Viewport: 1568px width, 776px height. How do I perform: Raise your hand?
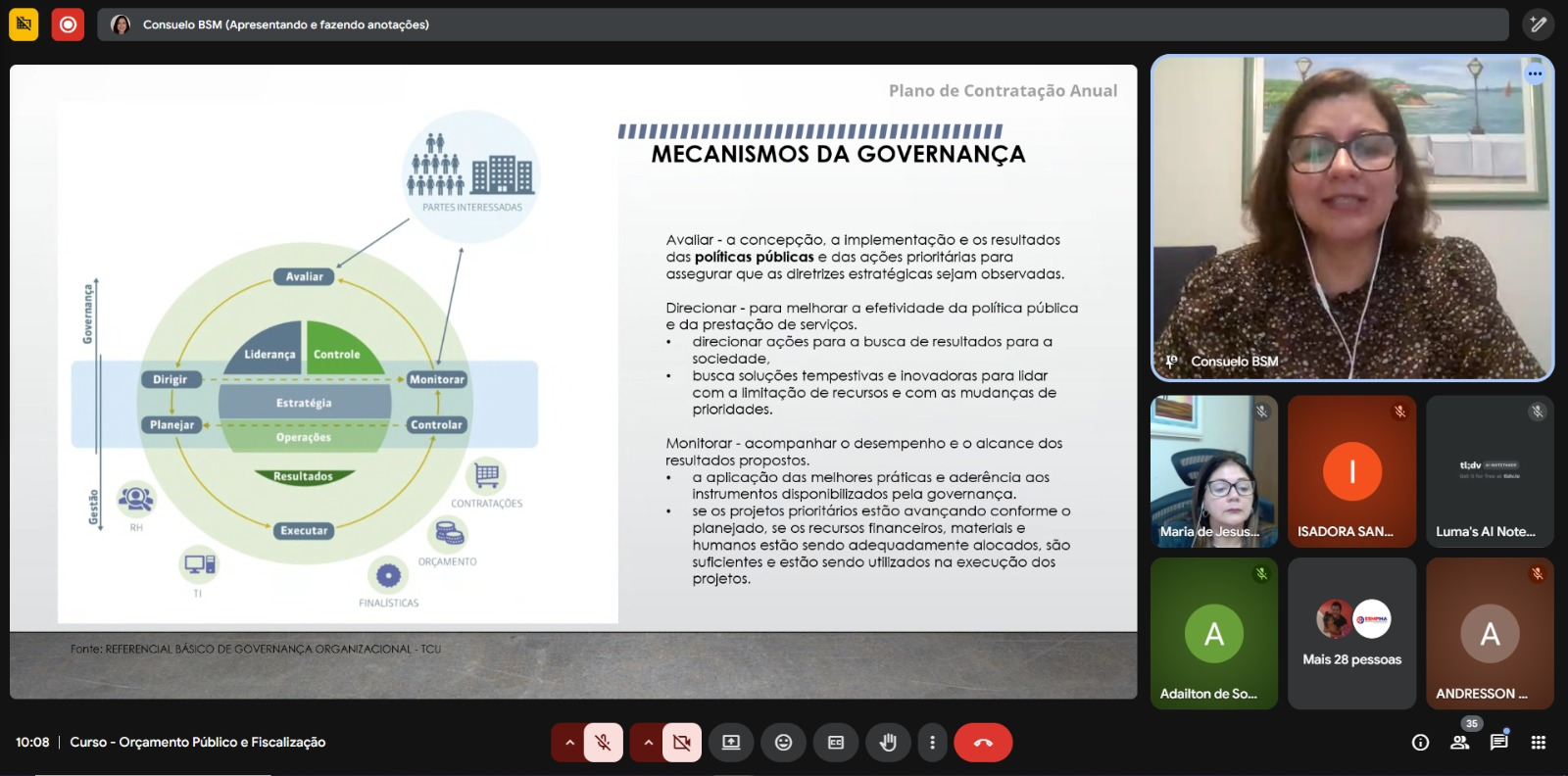(888, 743)
